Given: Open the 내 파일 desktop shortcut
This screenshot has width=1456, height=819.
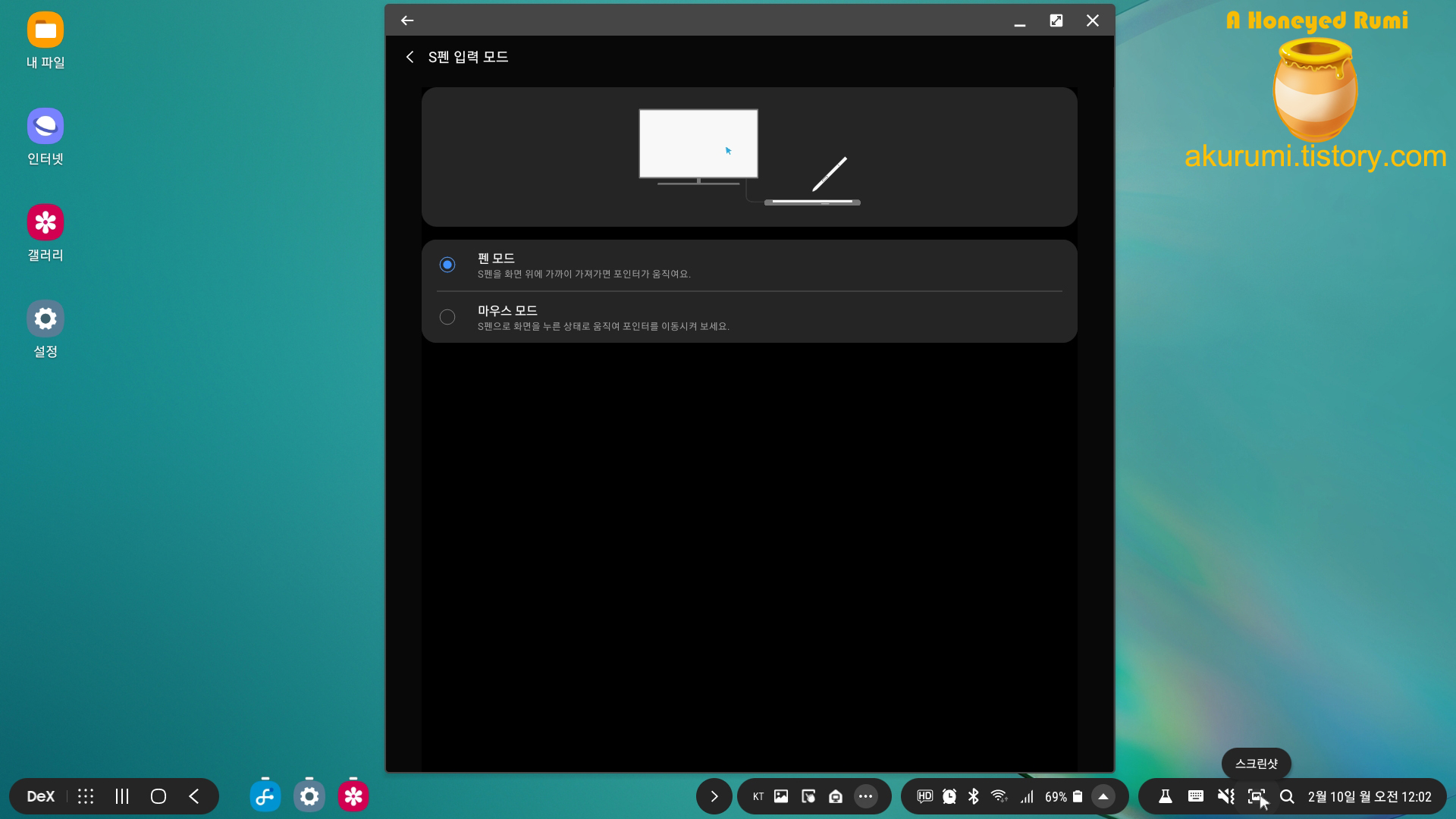Looking at the screenshot, I should pyautogui.click(x=45, y=41).
